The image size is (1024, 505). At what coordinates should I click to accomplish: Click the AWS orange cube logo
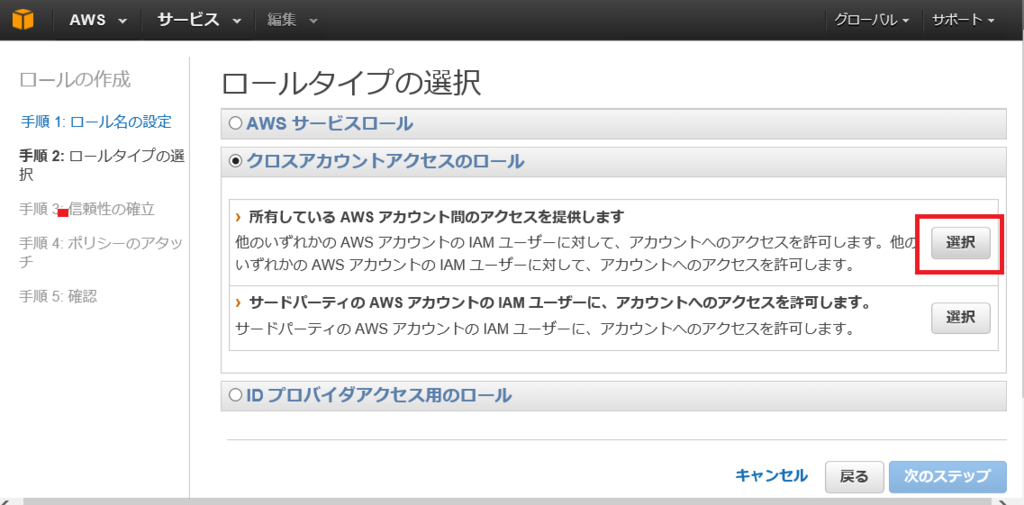tap(22, 20)
